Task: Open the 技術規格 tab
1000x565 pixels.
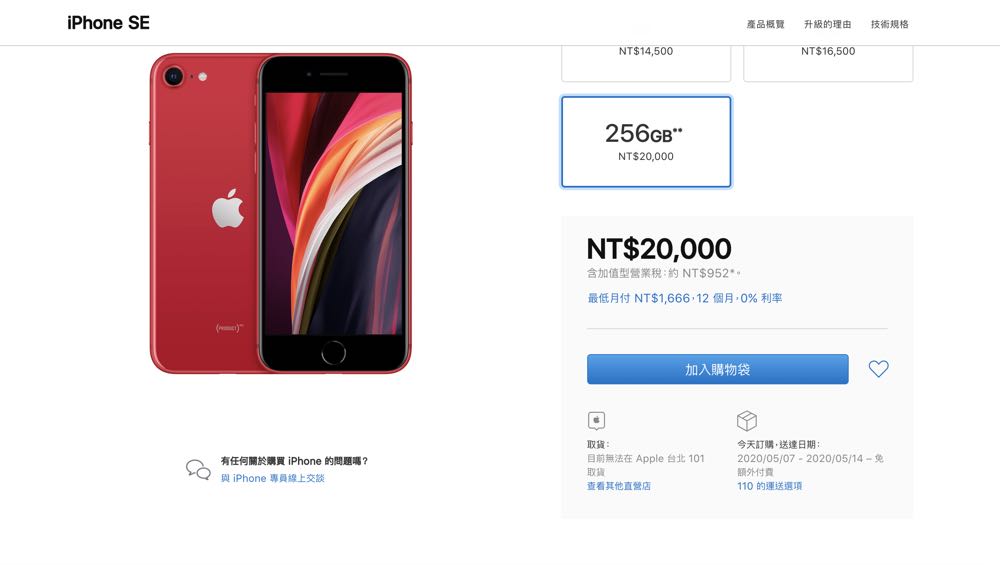Action: (x=890, y=24)
